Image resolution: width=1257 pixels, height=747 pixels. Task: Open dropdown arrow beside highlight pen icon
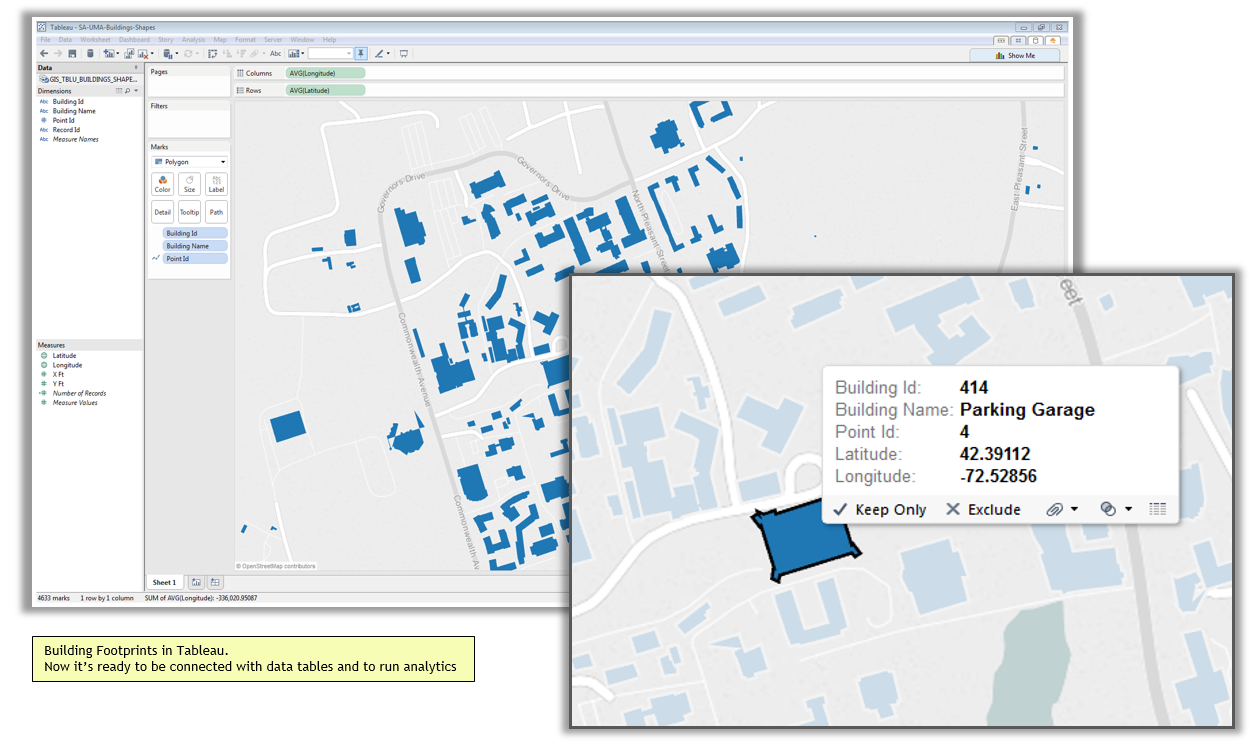(x=388, y=54)
